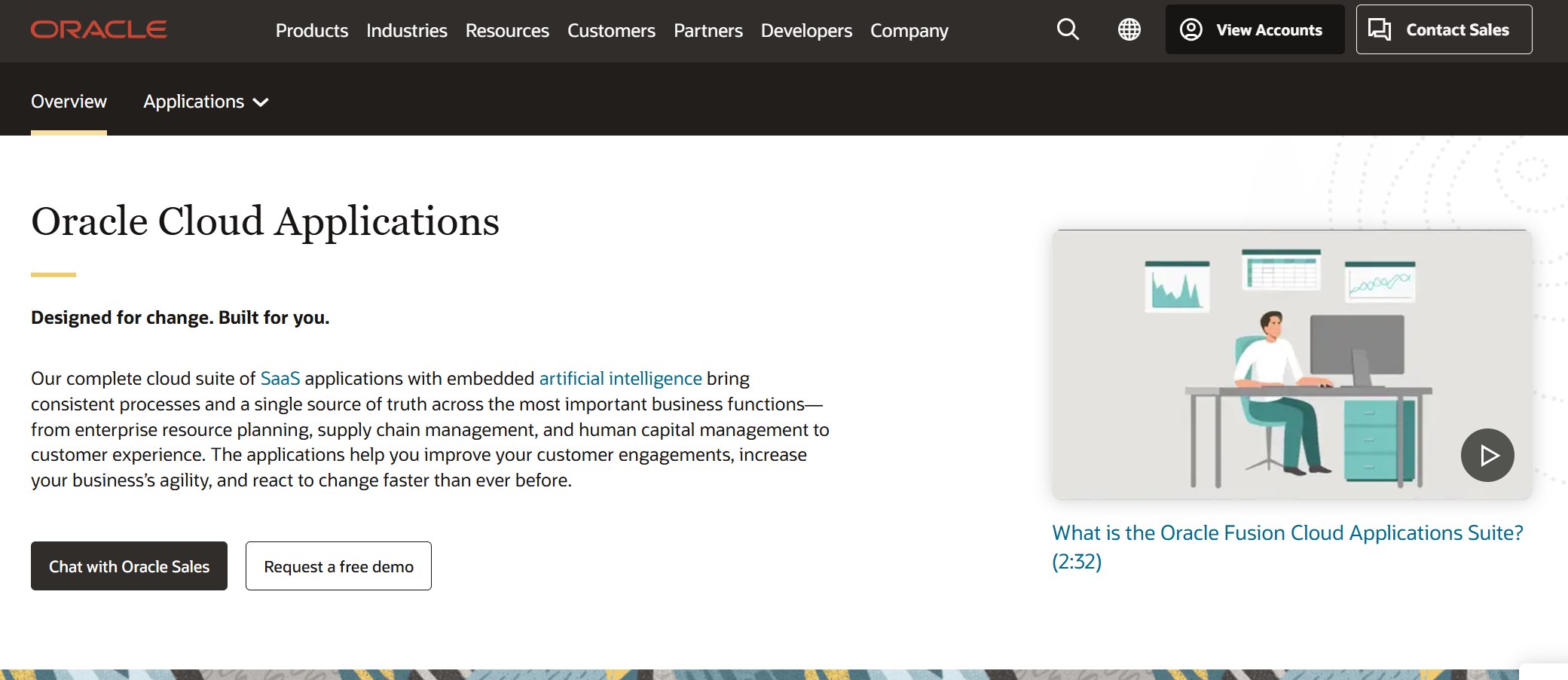
Task: Open the Partners menu
Action: 708,31
